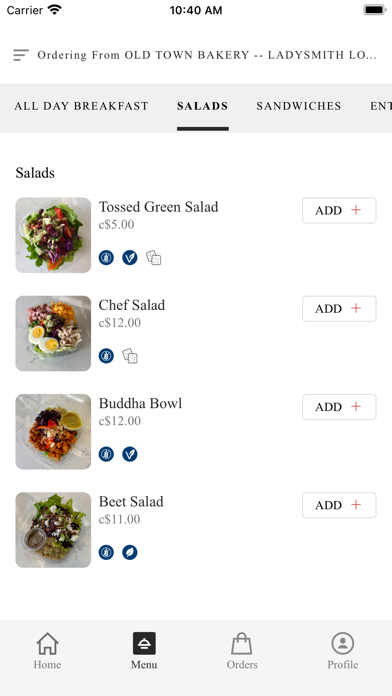This screenshot has width=392, height=696.
Task: Tap the dice icon under Tossed Green Salad
Action: pyautogui.click(x=154, y=257)
